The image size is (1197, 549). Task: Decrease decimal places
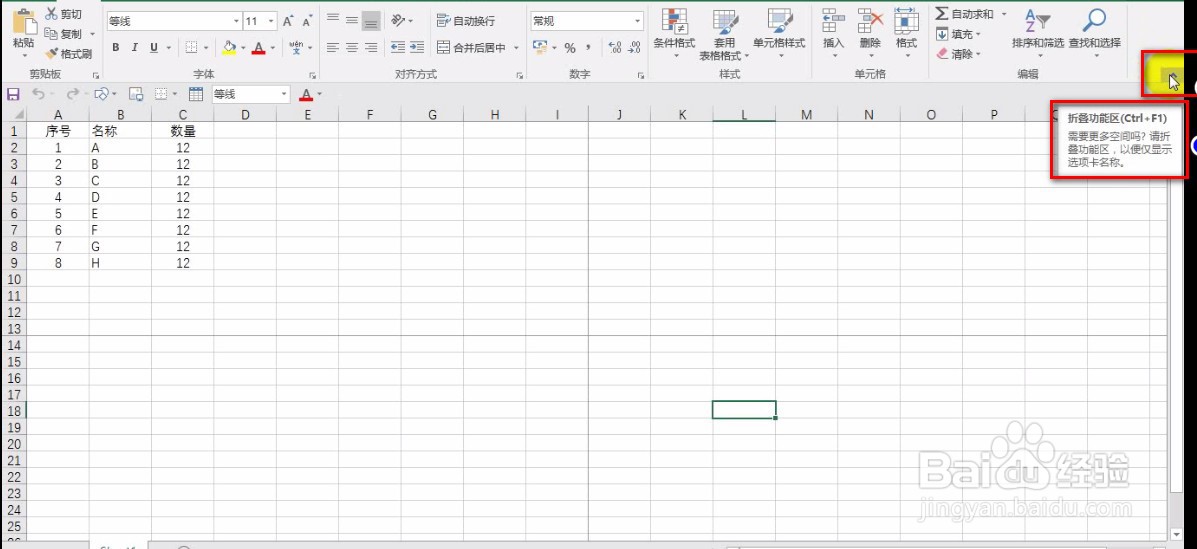pyautogui.click(x=634, y=47)
